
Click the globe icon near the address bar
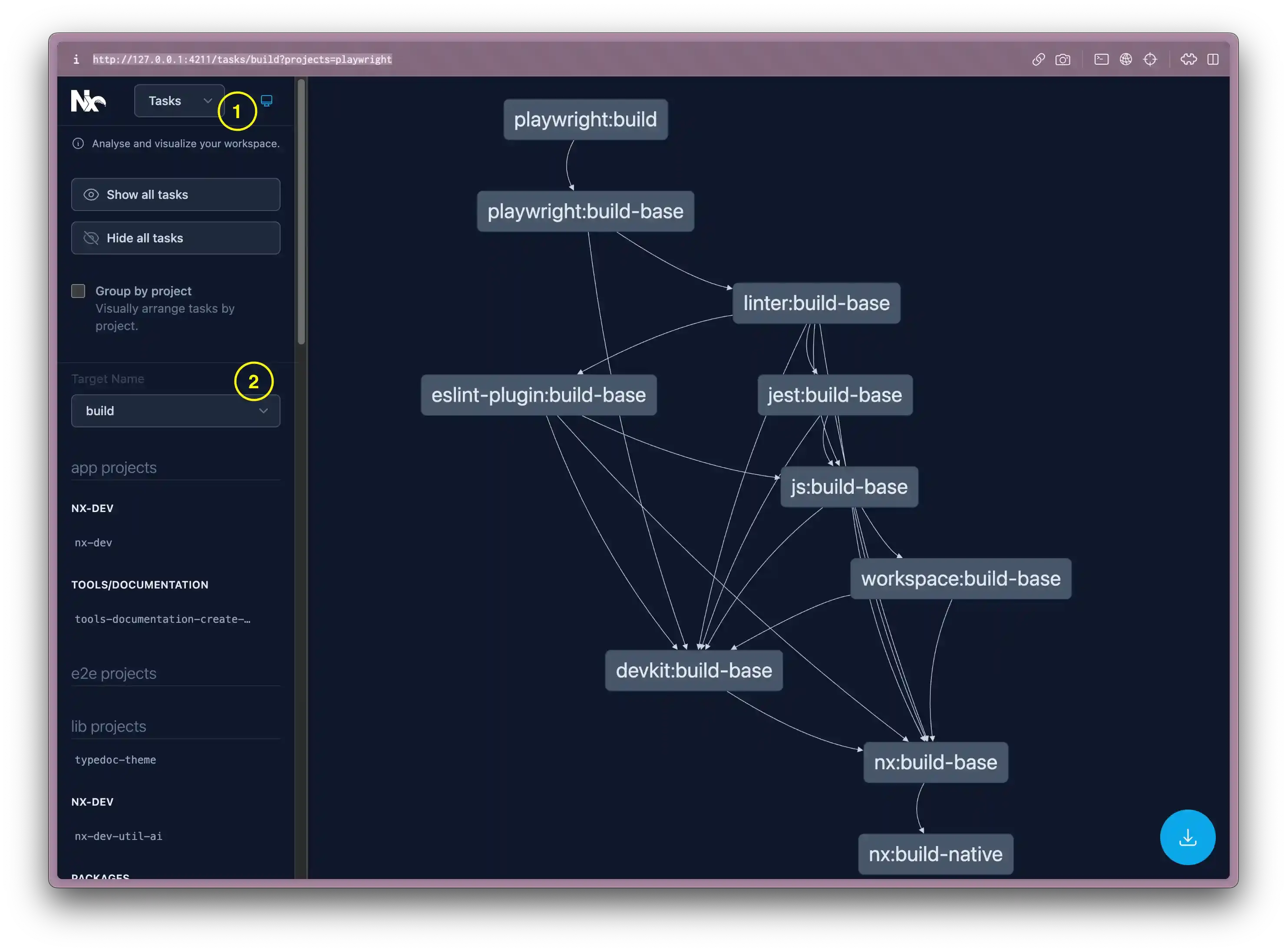coord(1126,59)
